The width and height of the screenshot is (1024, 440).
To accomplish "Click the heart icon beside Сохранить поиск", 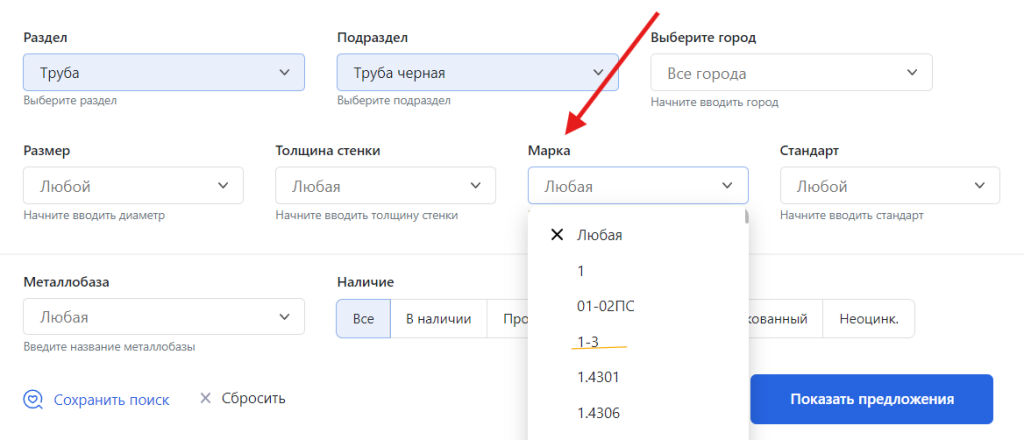I will (33, 399).
